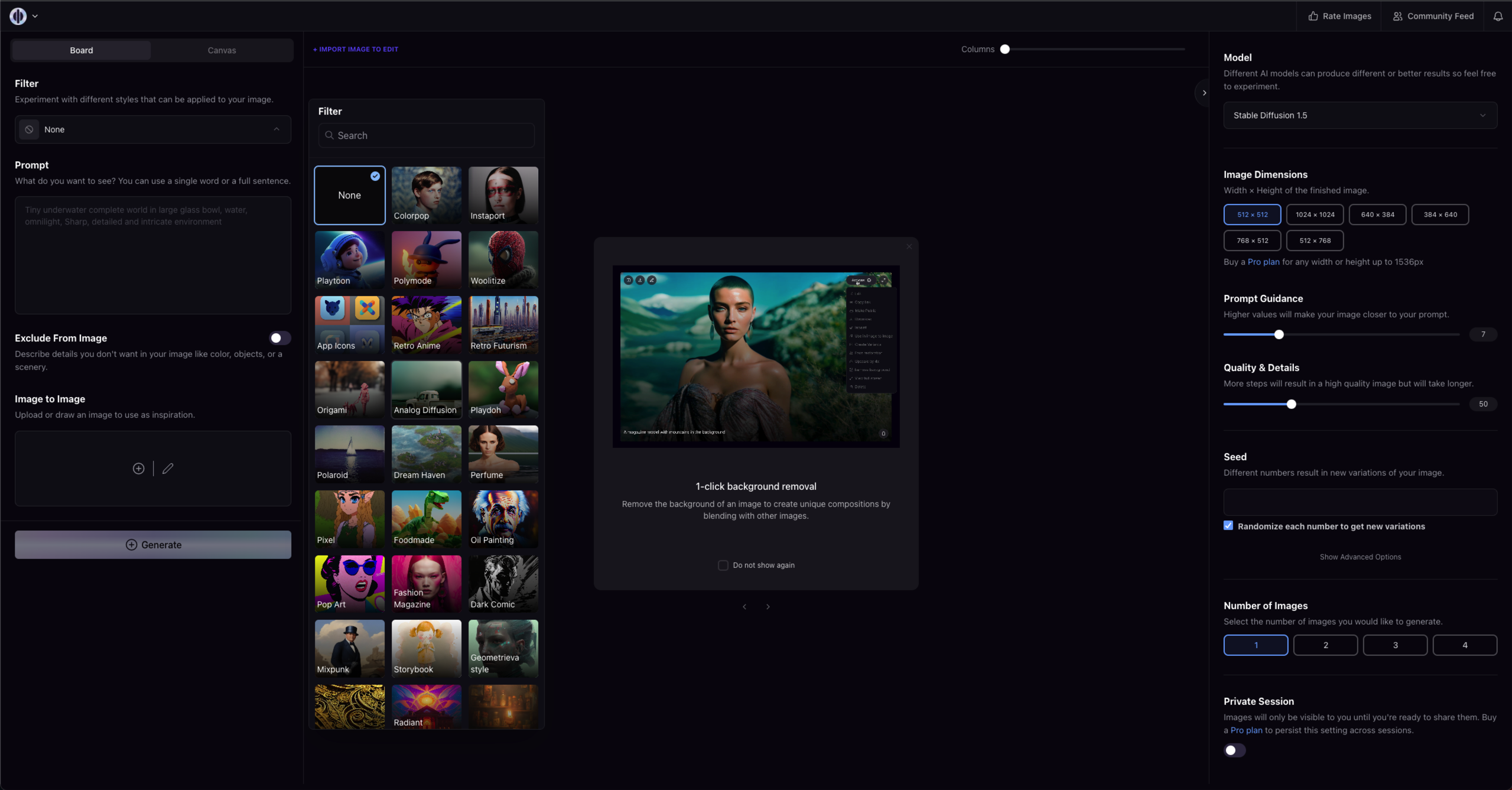Enable the Exclude From Image toggle

coord(279,338)
